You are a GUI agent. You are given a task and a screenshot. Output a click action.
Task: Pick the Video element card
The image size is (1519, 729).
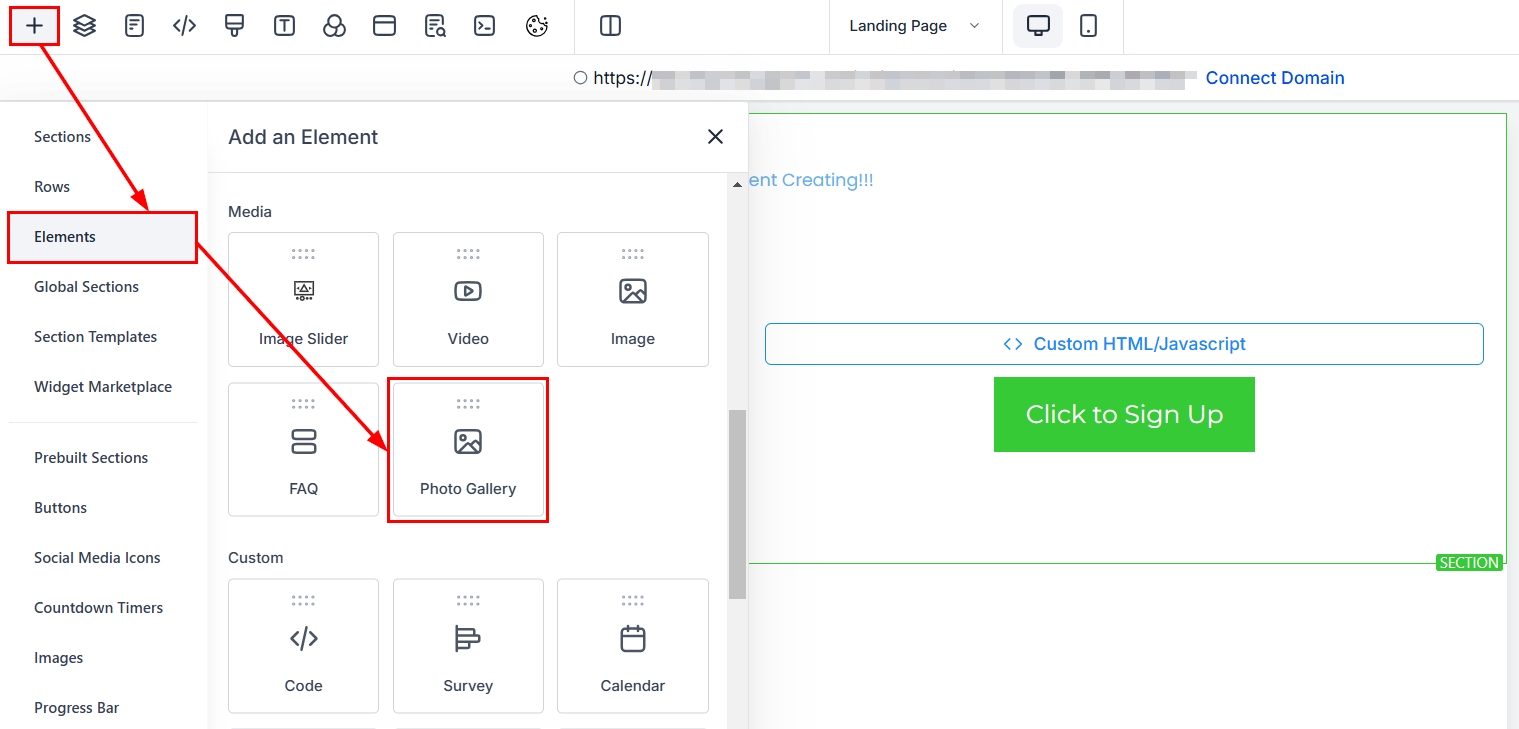point(468,299)
